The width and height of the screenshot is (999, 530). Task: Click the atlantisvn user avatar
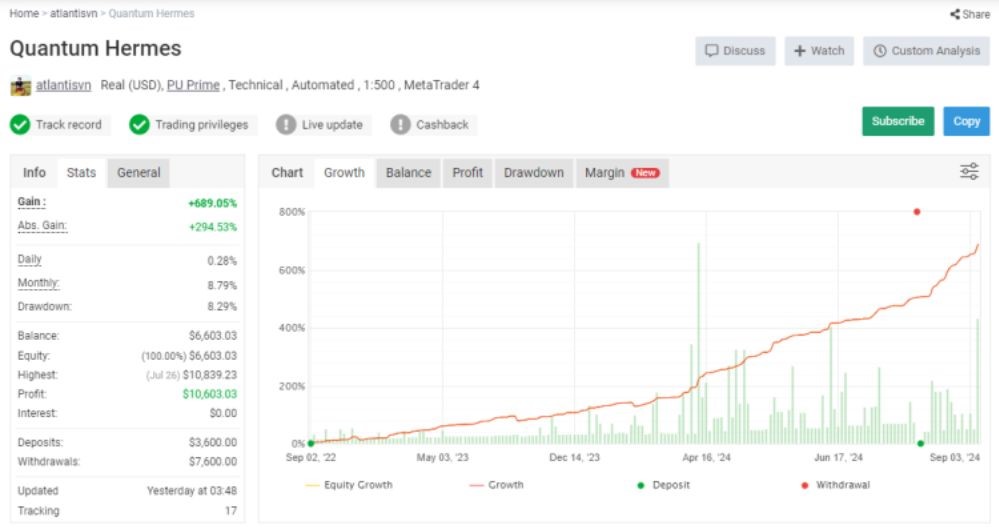tap(20, 86)
